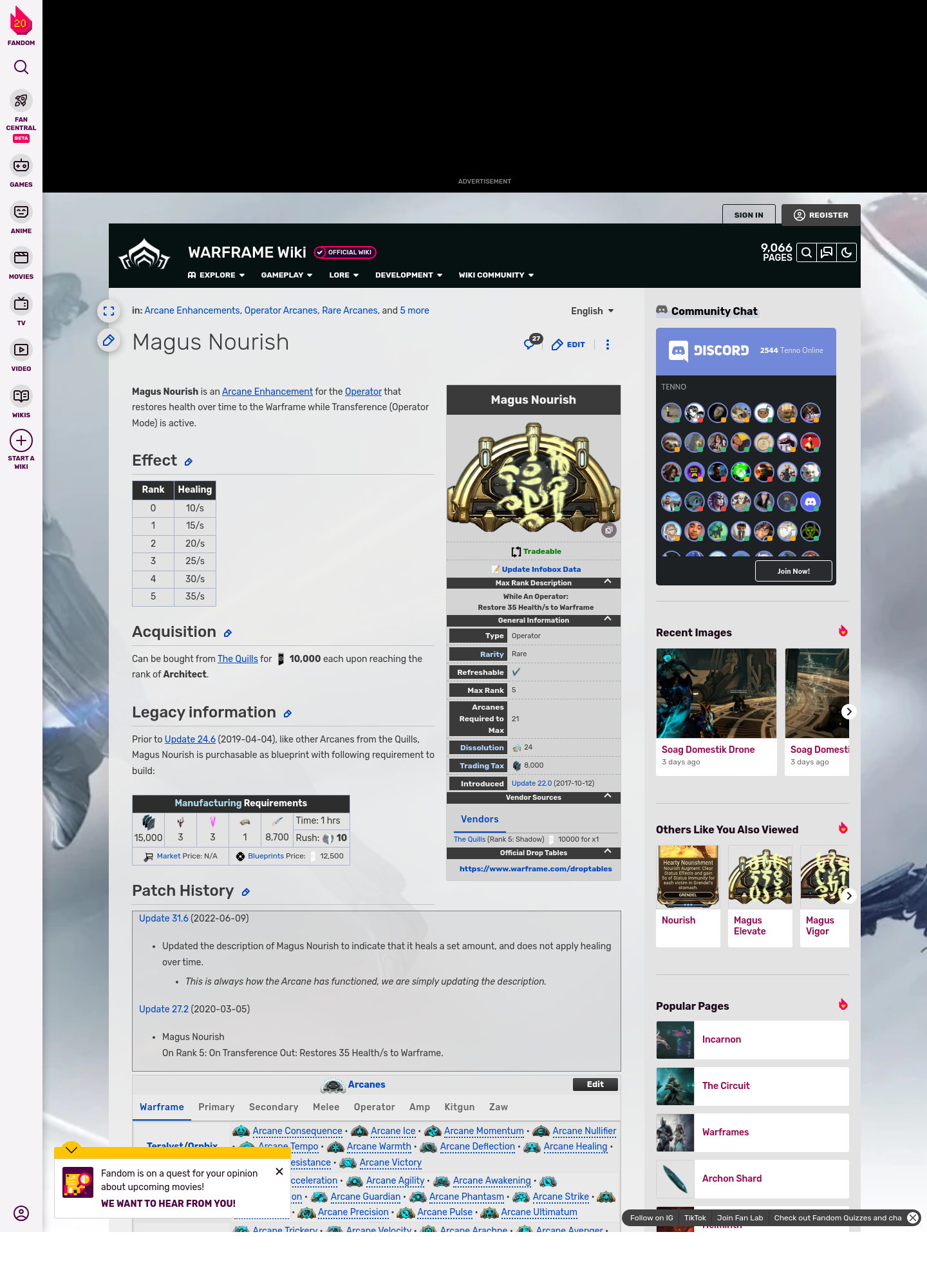The image size is (927, 1288).
Task: Open the TV icon in sidebar
Action: pos(21,304)
